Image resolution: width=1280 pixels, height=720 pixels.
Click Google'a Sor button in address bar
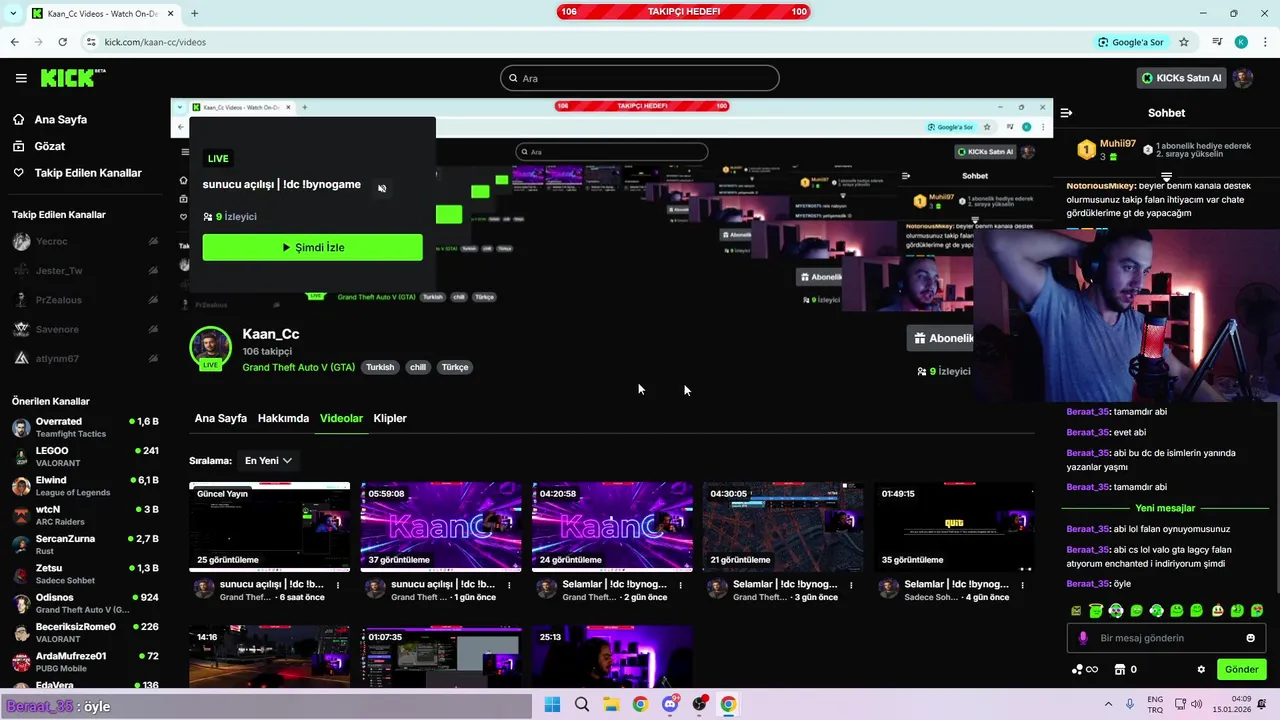coord(1131,42)
